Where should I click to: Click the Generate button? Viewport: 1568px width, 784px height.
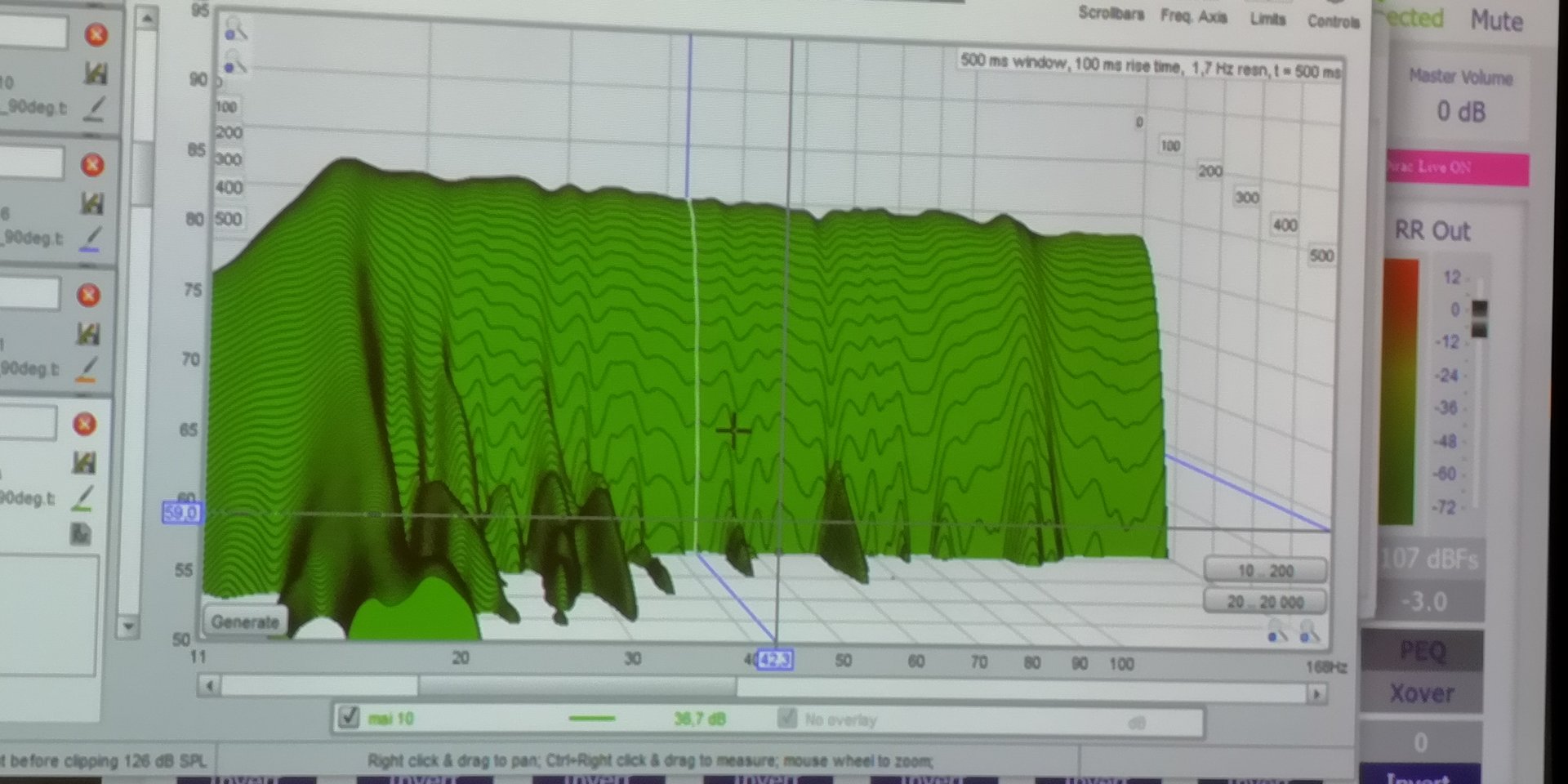[x=245, y=621]
